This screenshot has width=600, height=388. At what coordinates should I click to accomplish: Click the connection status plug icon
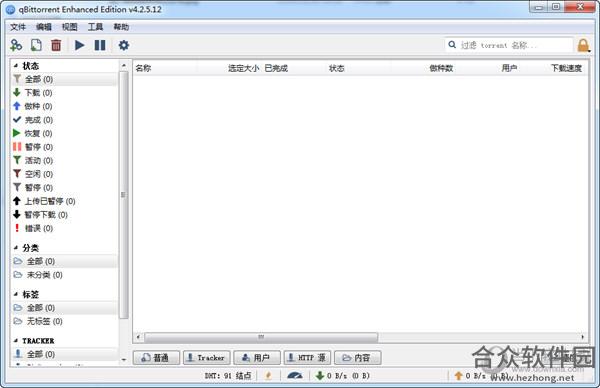pyautogui.click(x=268, y=376)
